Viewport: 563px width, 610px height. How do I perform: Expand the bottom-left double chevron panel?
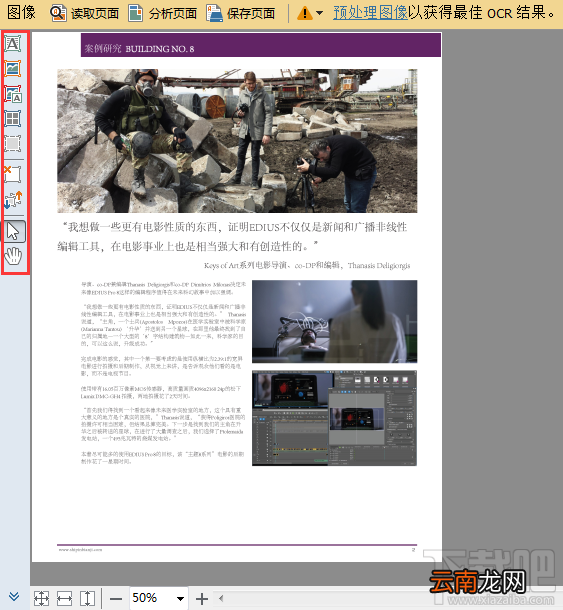pos(14,596)
